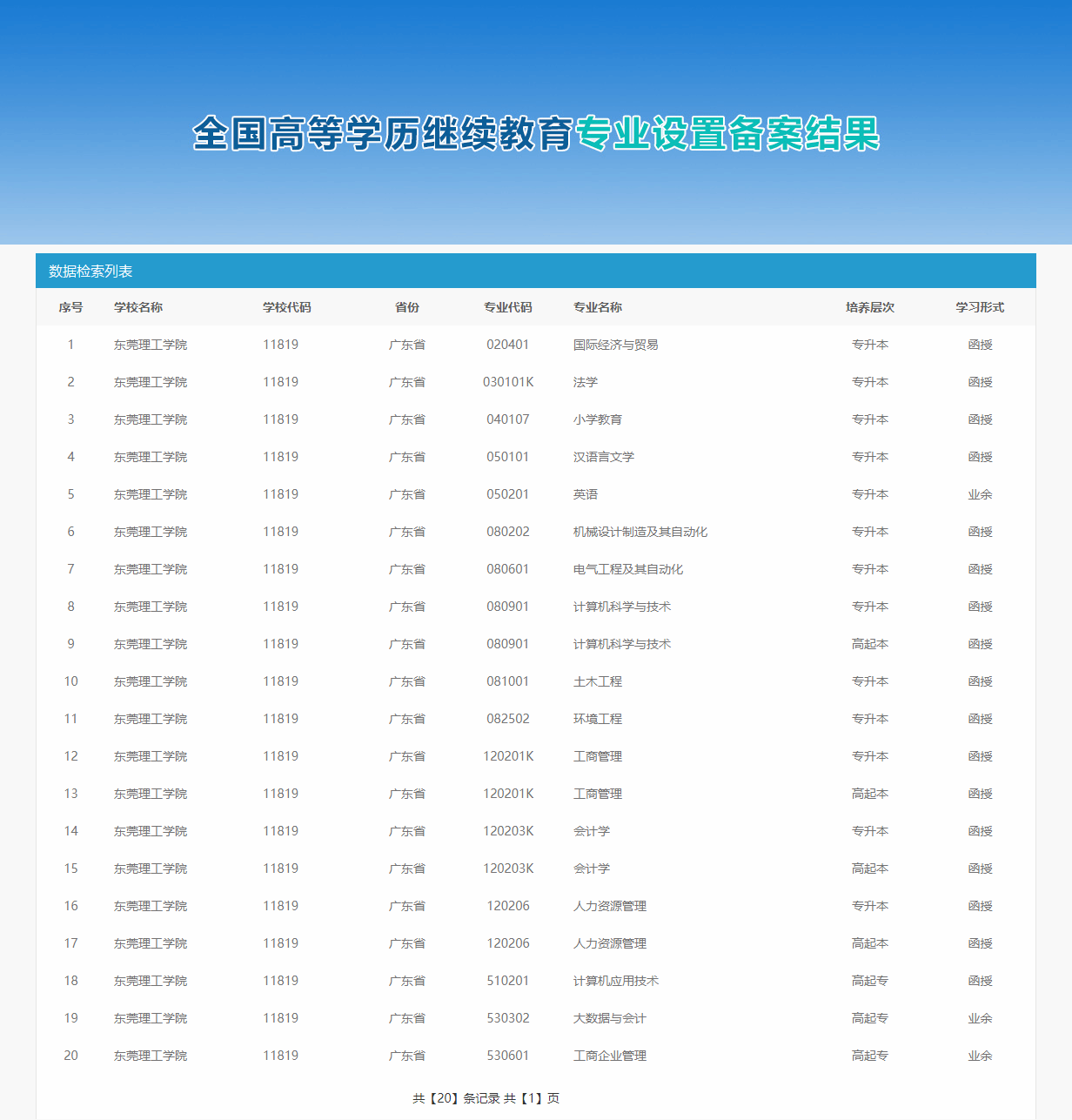The width and height of the screenshot is (1072, 1120).
Task: Click the 专业代码 column header
Action: 508,307
